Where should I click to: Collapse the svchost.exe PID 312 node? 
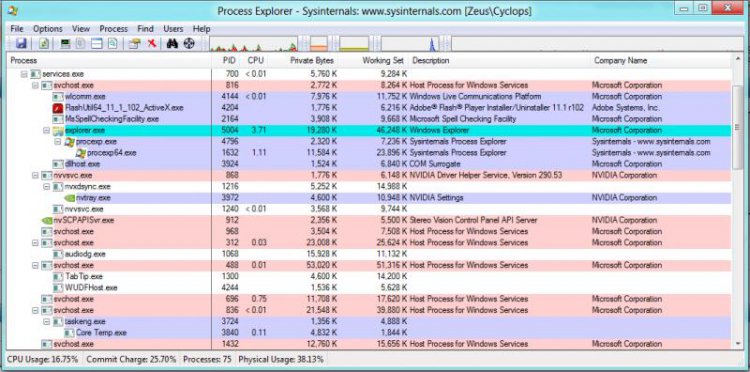pos(35,243)
